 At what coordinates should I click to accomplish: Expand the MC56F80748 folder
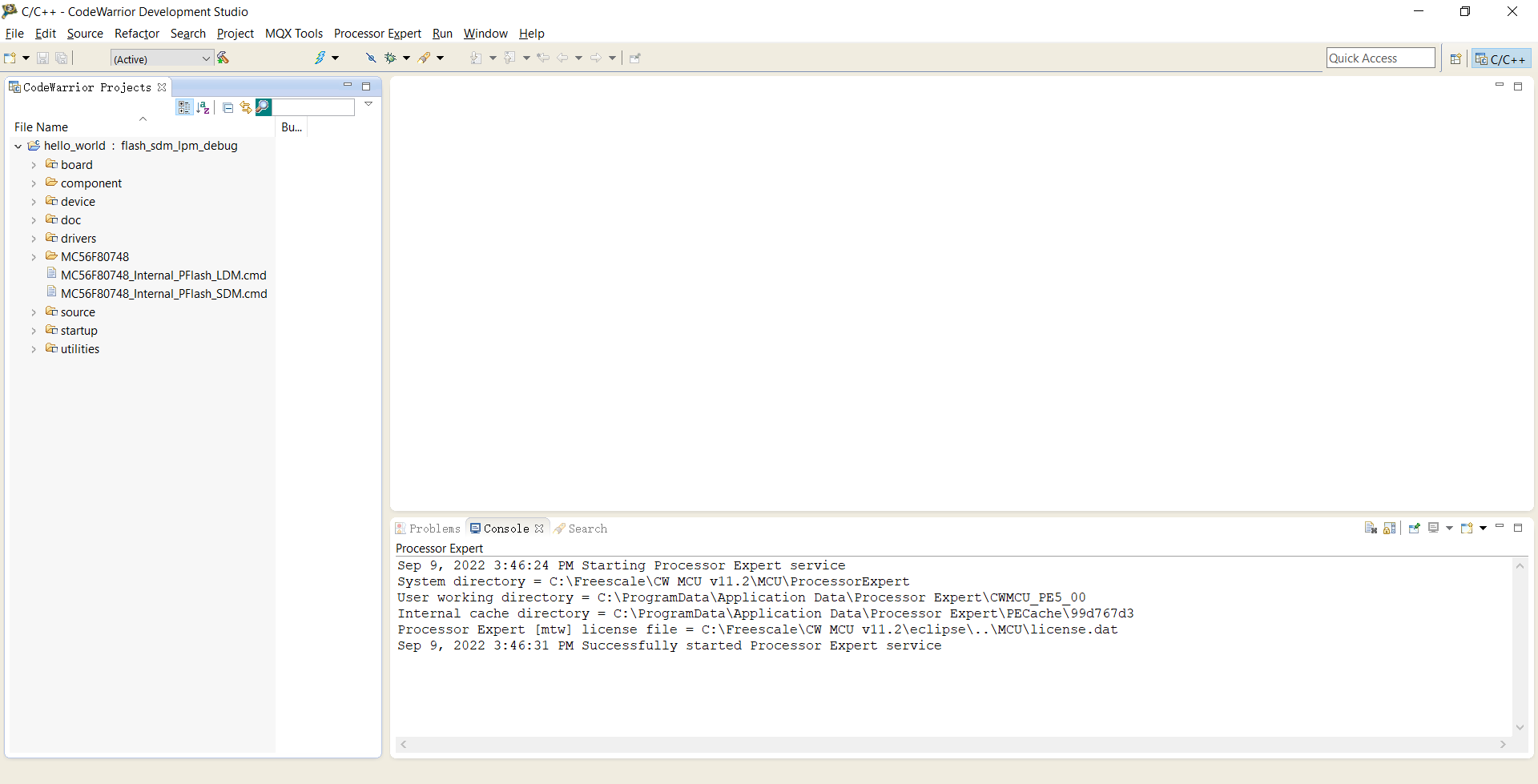tap(34, 257)
